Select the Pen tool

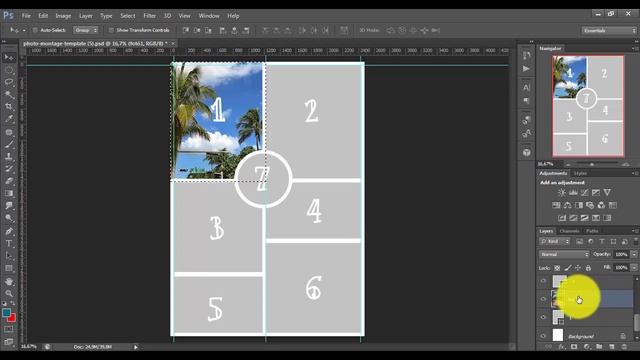9,231
